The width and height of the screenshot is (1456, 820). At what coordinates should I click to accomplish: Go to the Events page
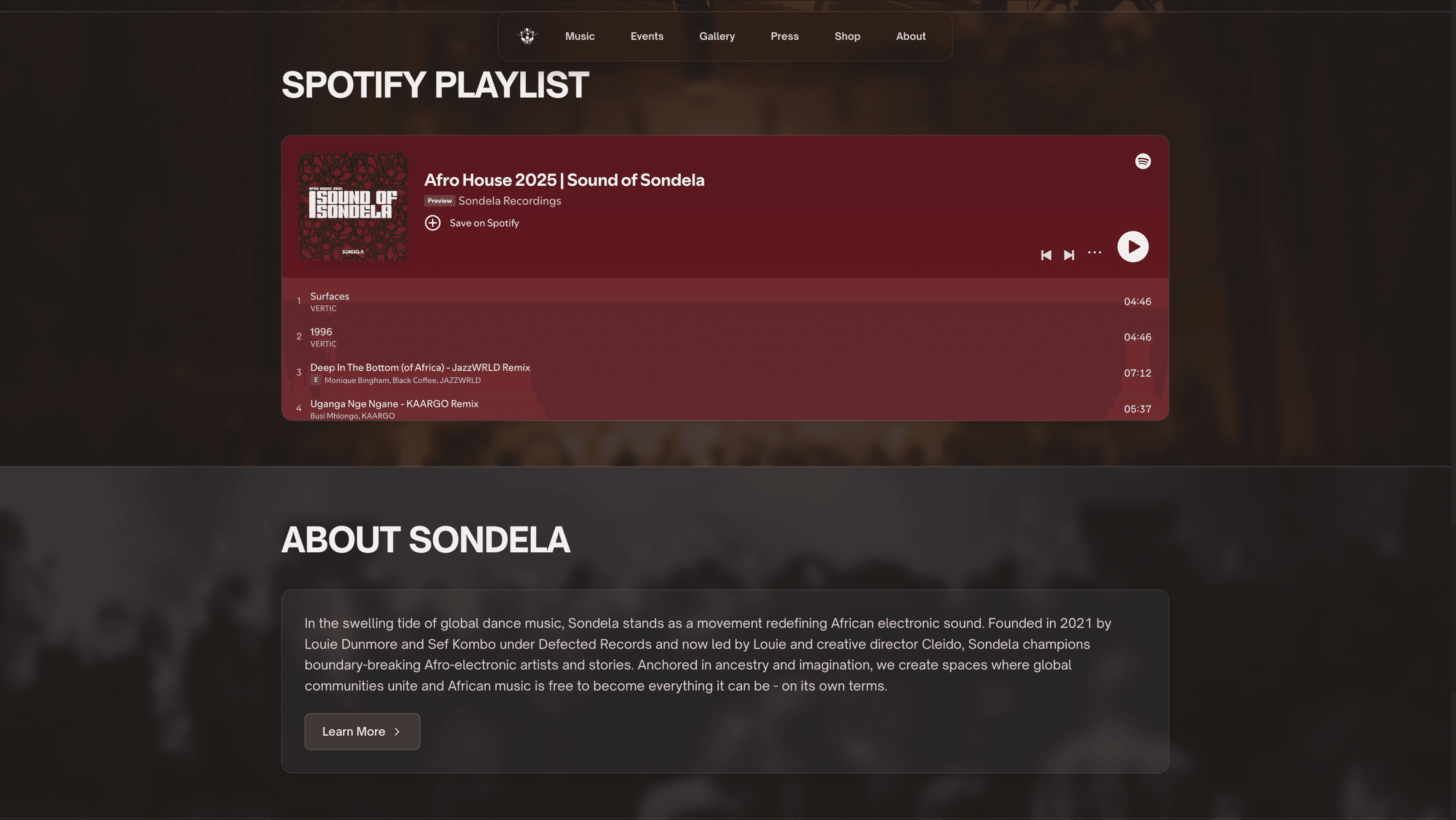click(647, 36)
